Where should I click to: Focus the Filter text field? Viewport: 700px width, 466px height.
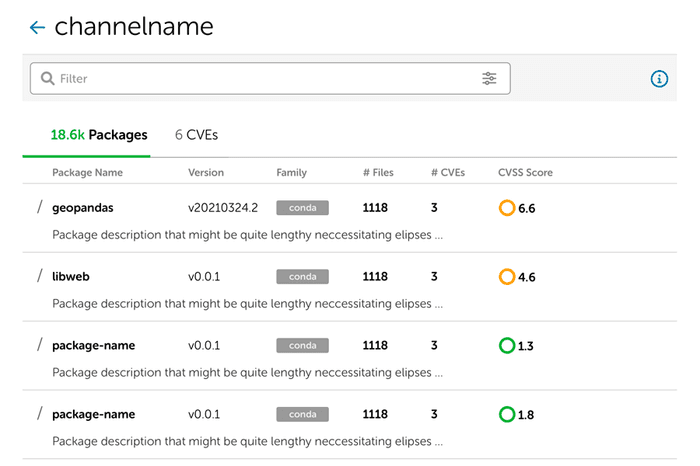[x=260, y=78]
